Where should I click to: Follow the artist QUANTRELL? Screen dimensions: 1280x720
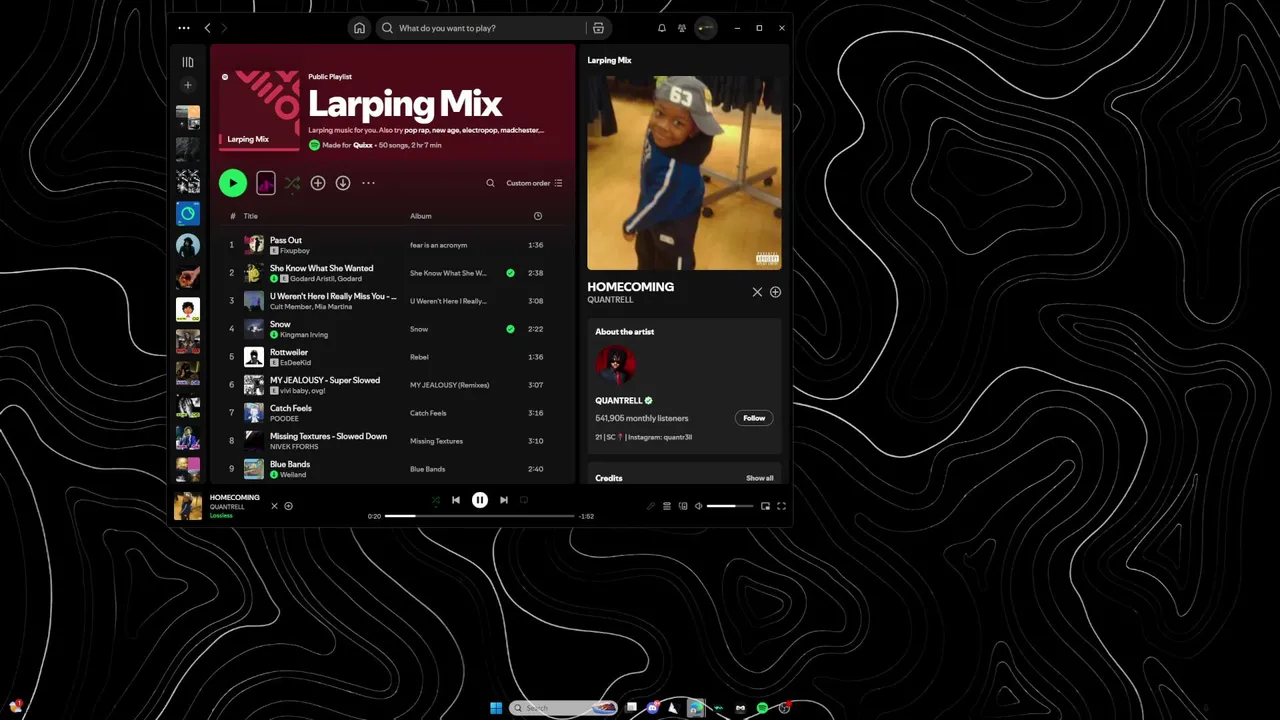(754, 418)
